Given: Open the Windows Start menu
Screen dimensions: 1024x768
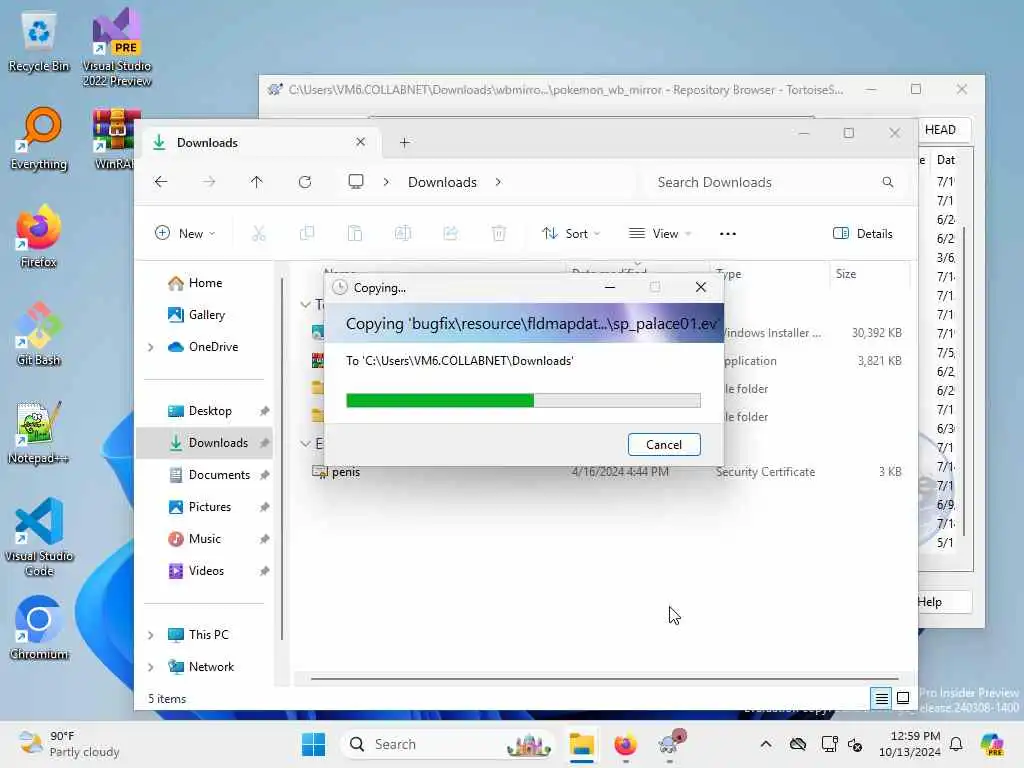Looking at the screenshot, I should tap(313, 744).
